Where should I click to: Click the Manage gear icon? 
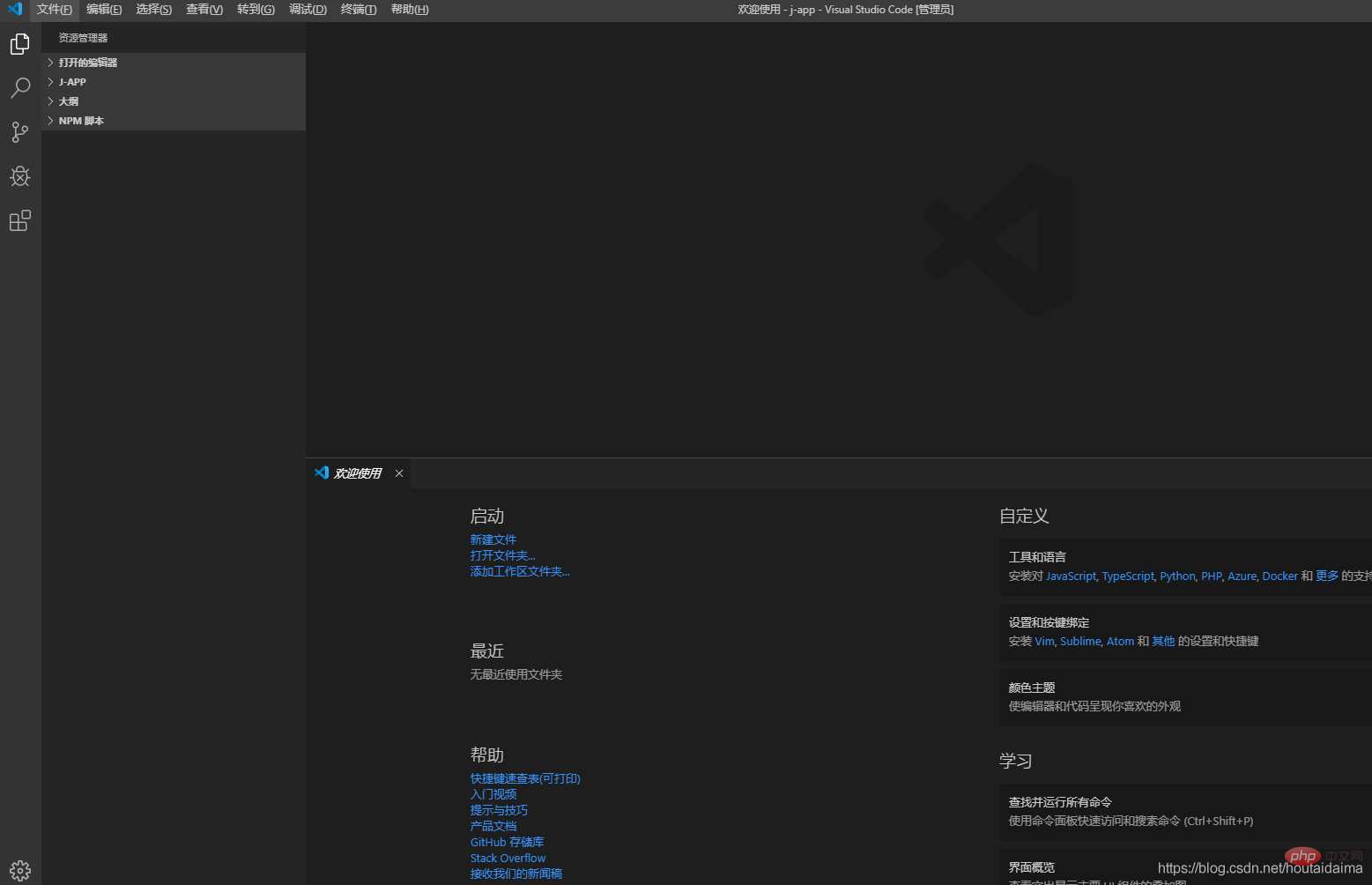20,870
